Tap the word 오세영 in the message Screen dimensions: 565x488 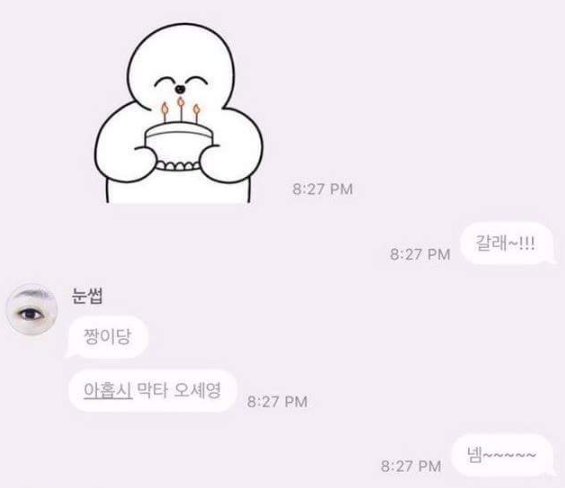point(197,390)
